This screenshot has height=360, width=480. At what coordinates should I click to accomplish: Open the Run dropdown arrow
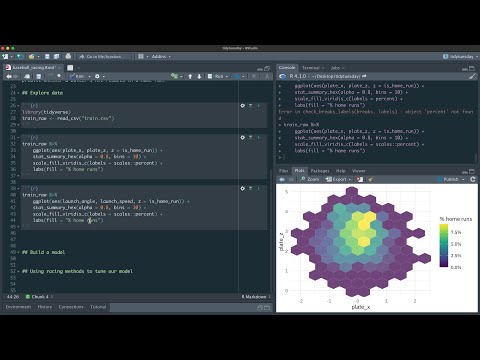point(227,76)
